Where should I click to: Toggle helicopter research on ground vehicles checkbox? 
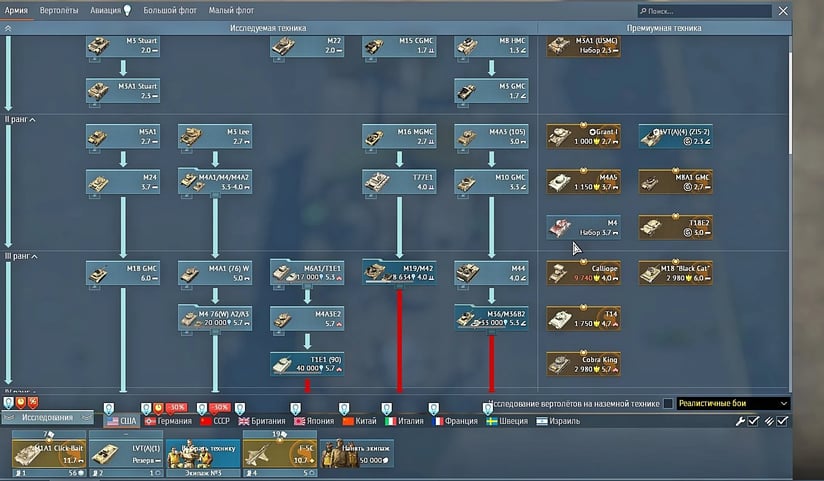668,404
